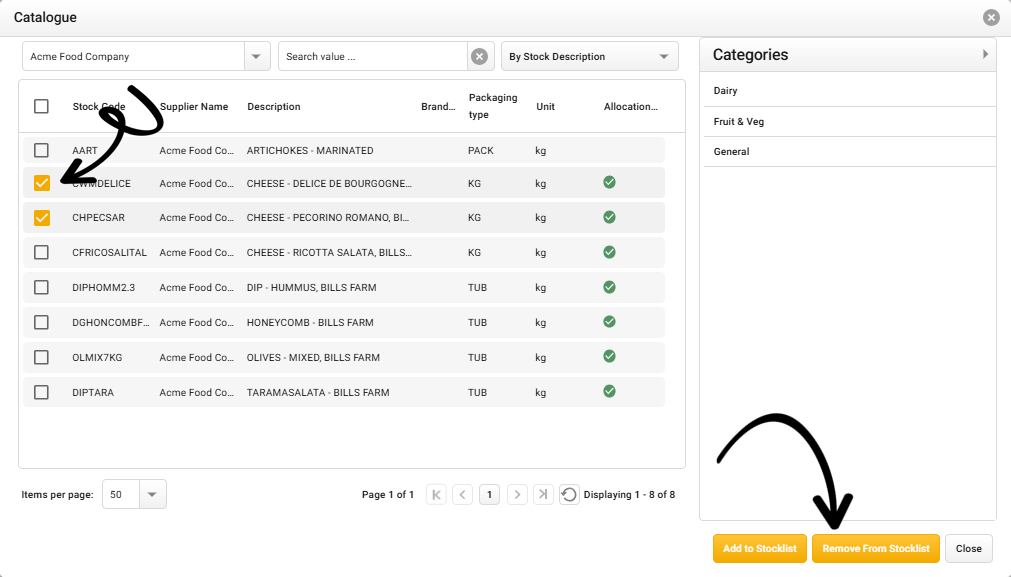The image size is (1011, 577).
Task: Select the Fruit & Veg category
Action: [739, 122]
